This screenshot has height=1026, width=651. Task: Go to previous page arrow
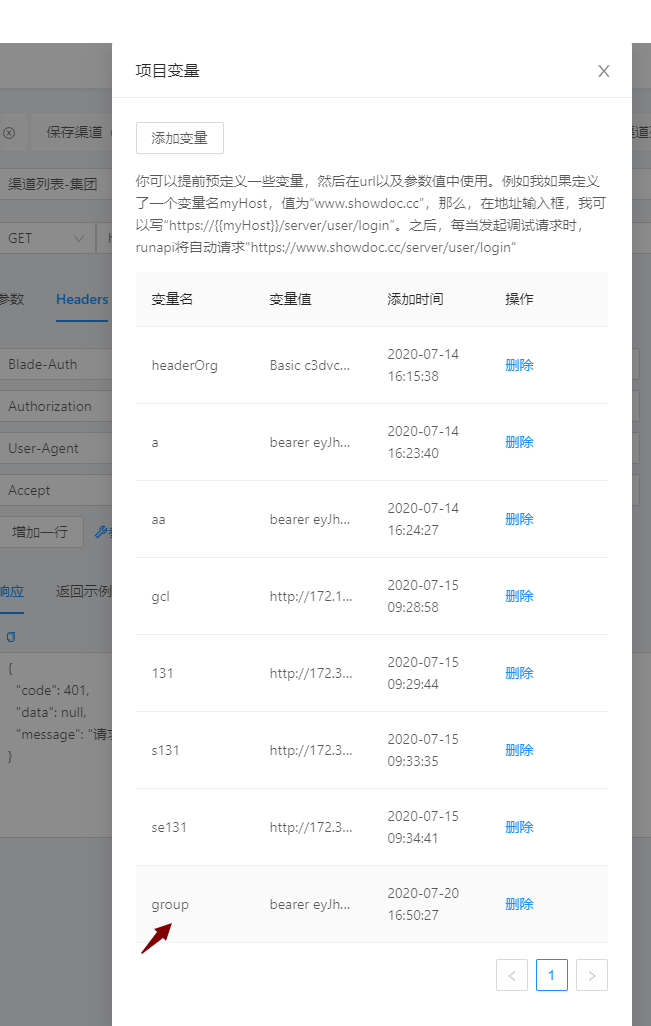(x=512, y=975)
